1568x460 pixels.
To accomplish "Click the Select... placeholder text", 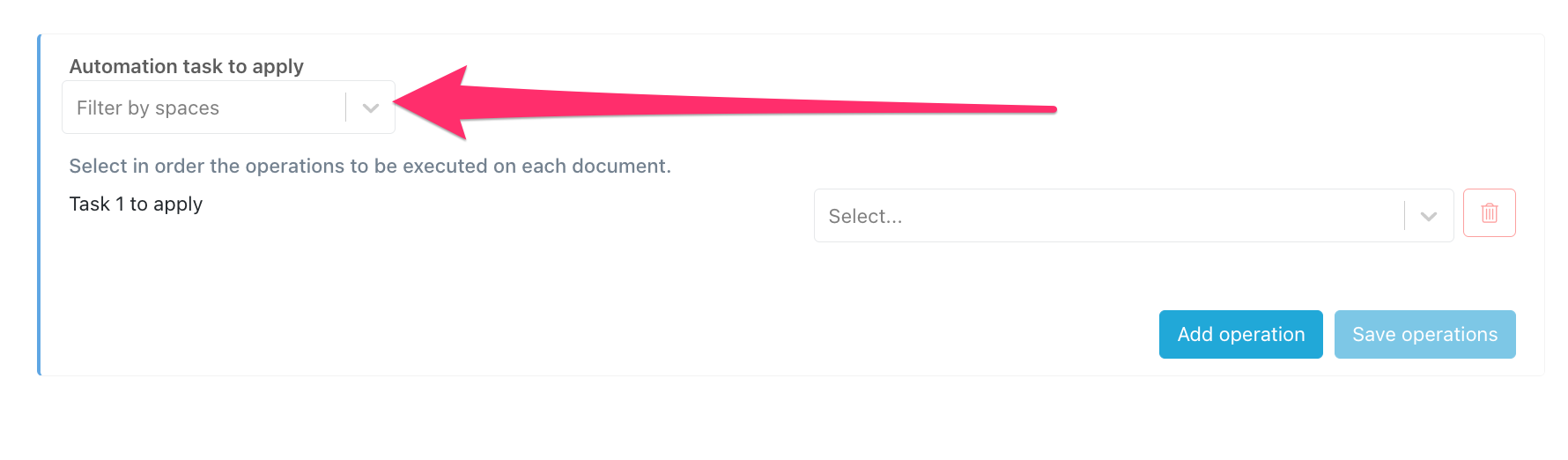I will [x=865, y=216].
